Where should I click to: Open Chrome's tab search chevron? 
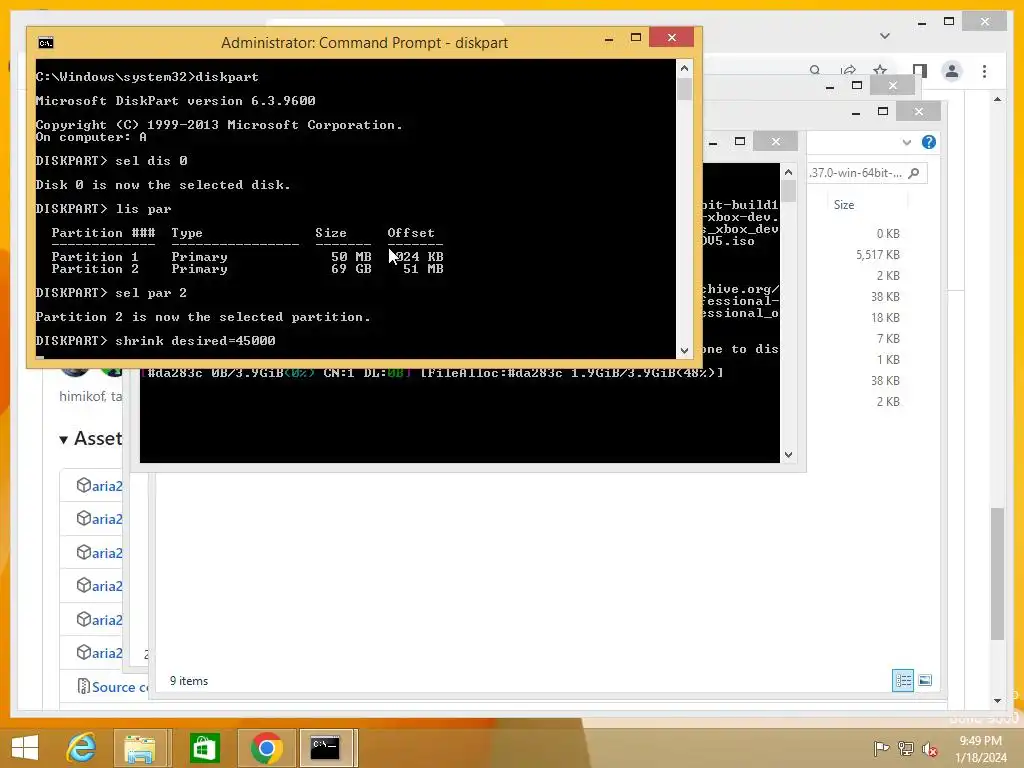(x=885, y=36)
